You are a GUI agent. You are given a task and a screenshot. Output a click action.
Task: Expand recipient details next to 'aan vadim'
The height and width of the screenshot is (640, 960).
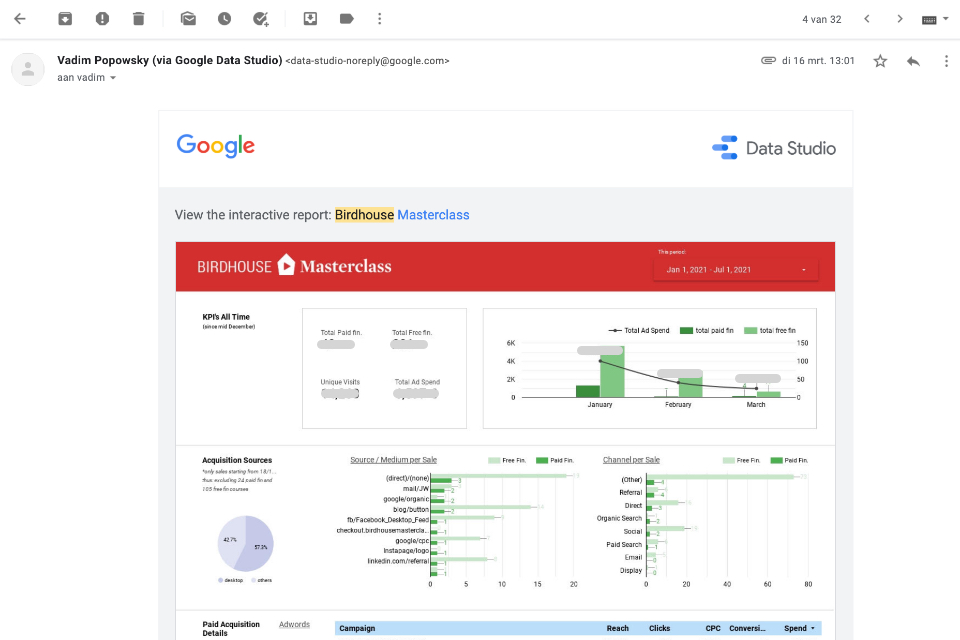pos(113,78)
